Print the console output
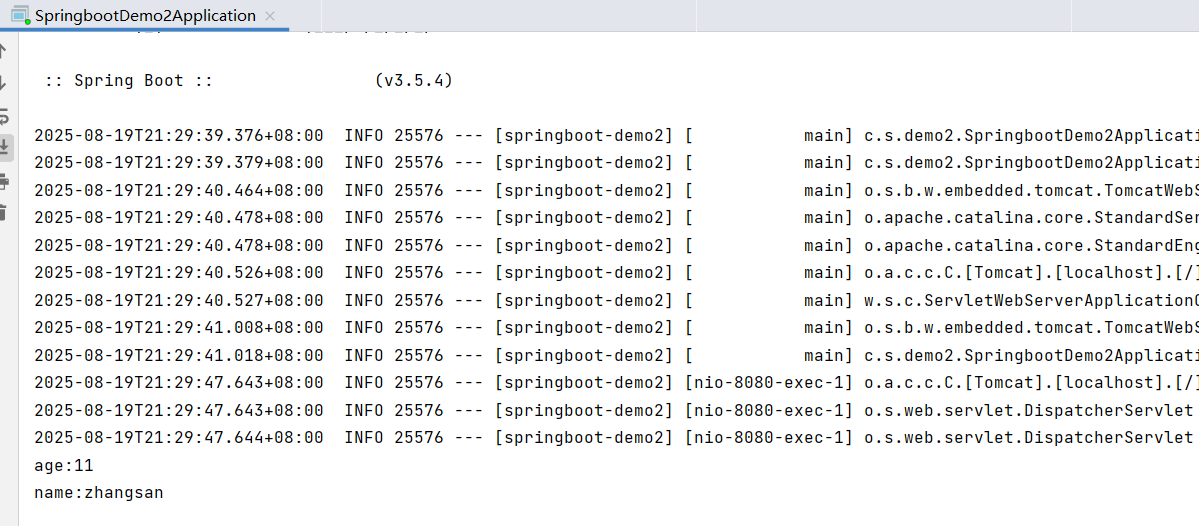 click(3, 181)
